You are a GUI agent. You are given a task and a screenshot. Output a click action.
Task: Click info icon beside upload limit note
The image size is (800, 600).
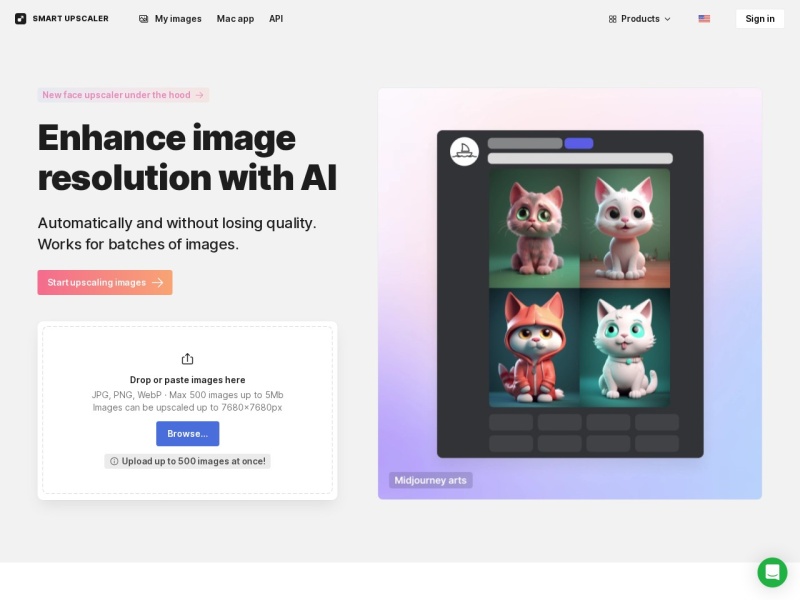(114, 461)
